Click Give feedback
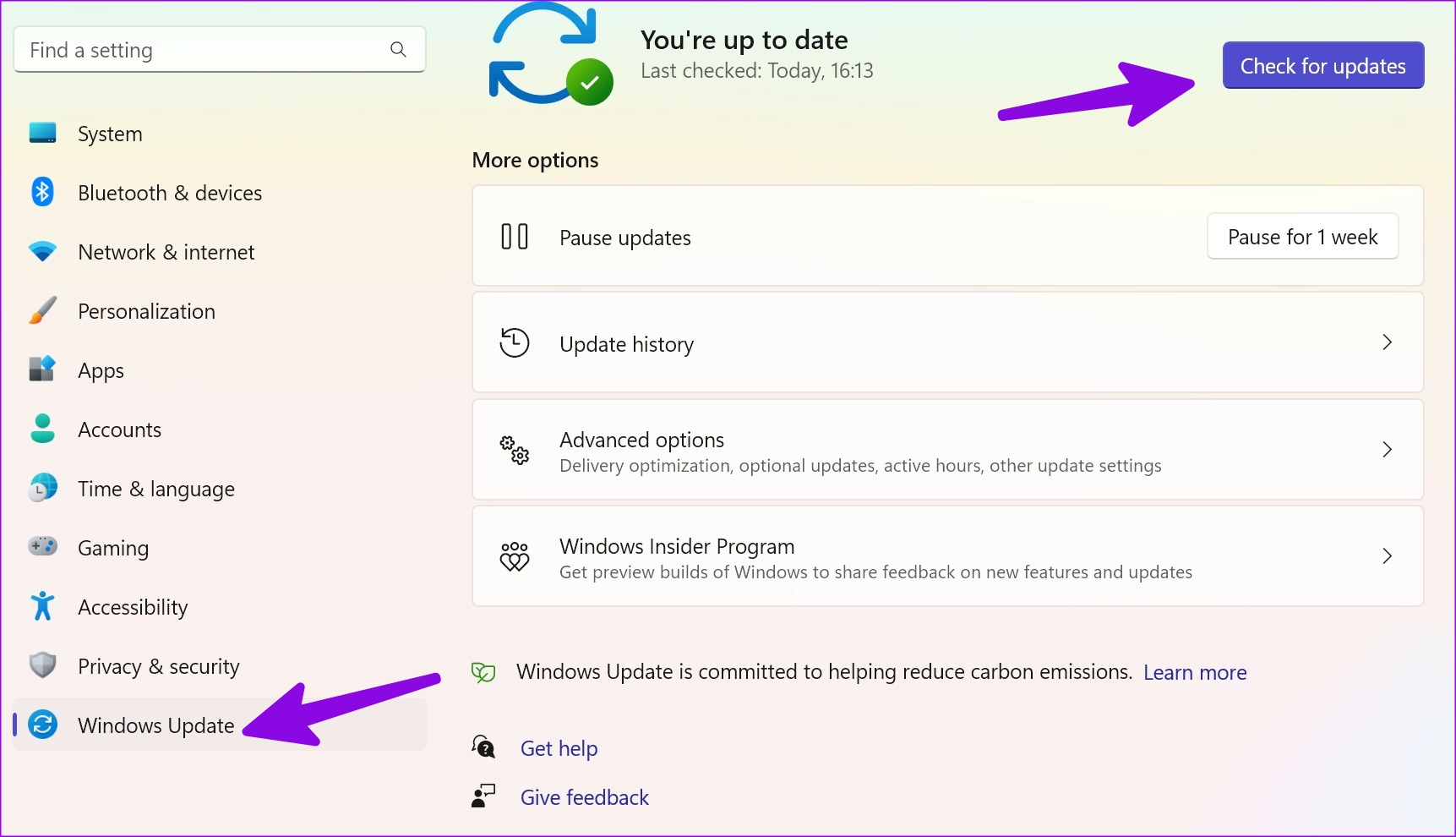The width and height of the screenshot is (1456, 837). [x=584, y=796]
